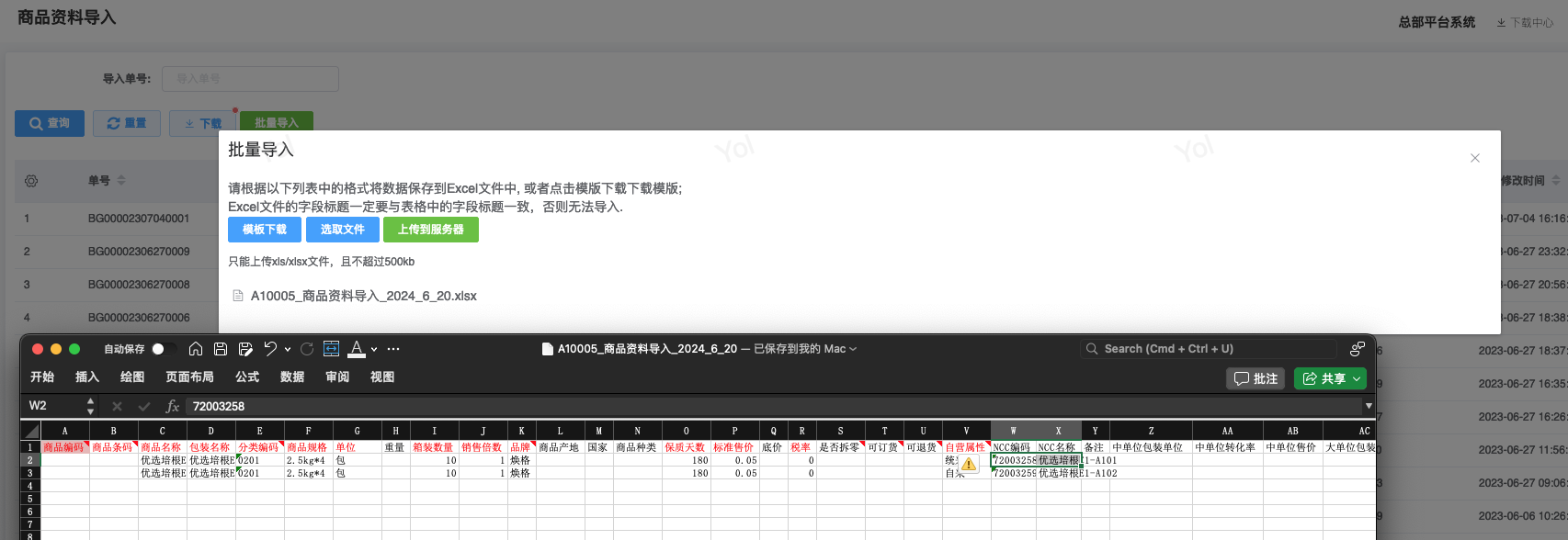Click the Excel search field
This screenshot has height=540, width=1568.
[1208, 349]
